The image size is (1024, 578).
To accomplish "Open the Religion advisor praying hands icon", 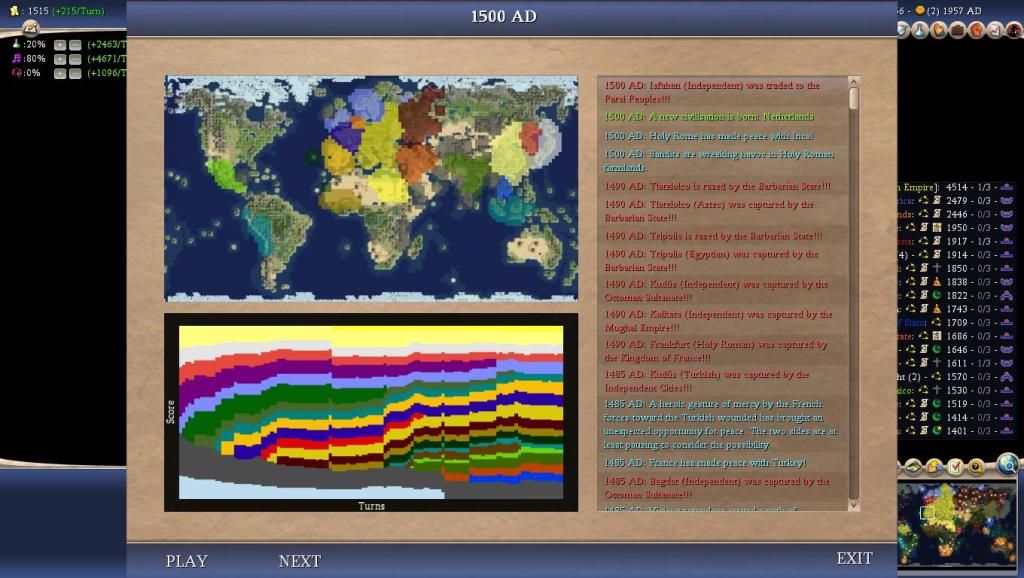I will click(939, 30).
